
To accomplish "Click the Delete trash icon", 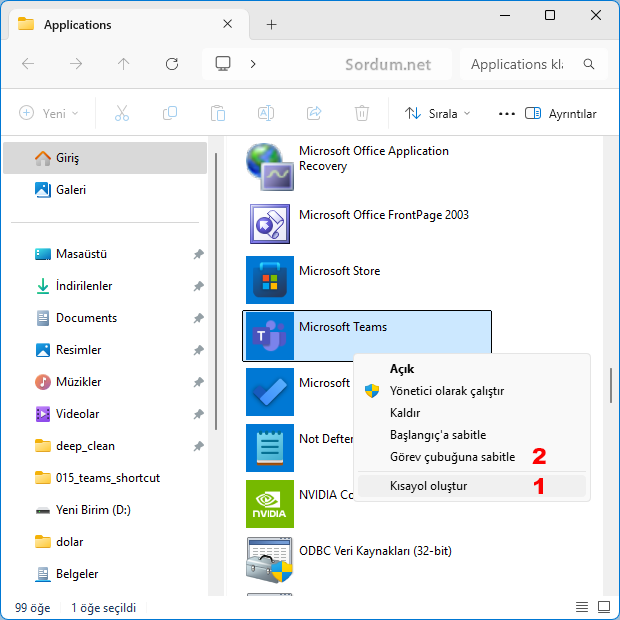I will tap(361, 113).
